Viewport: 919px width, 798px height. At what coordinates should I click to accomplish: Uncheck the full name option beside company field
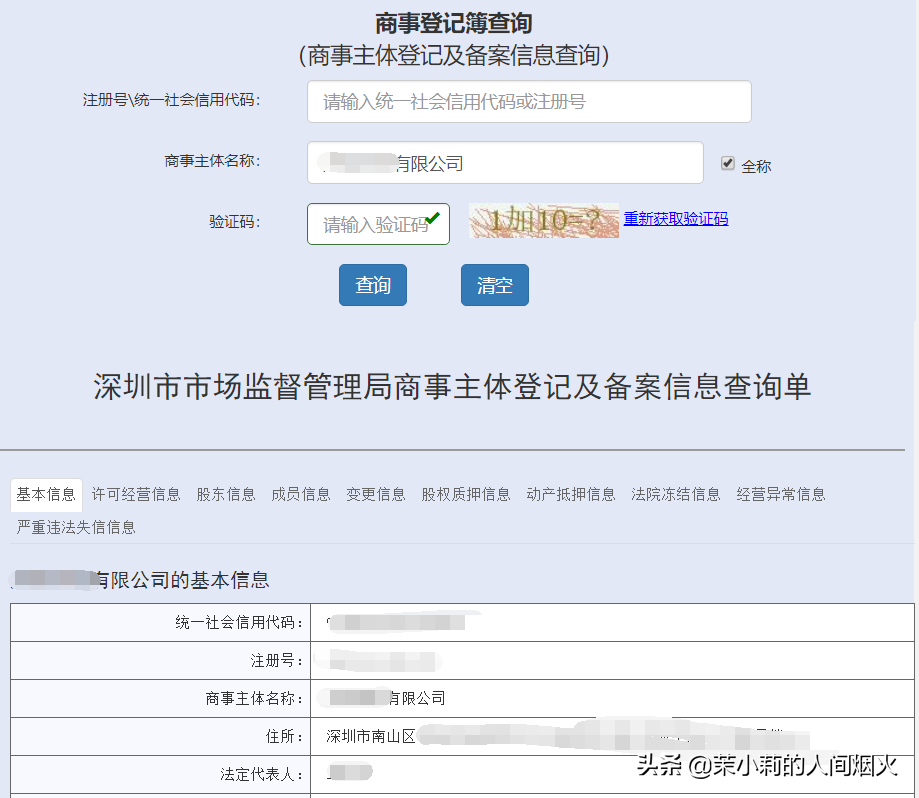coord(728,162)
